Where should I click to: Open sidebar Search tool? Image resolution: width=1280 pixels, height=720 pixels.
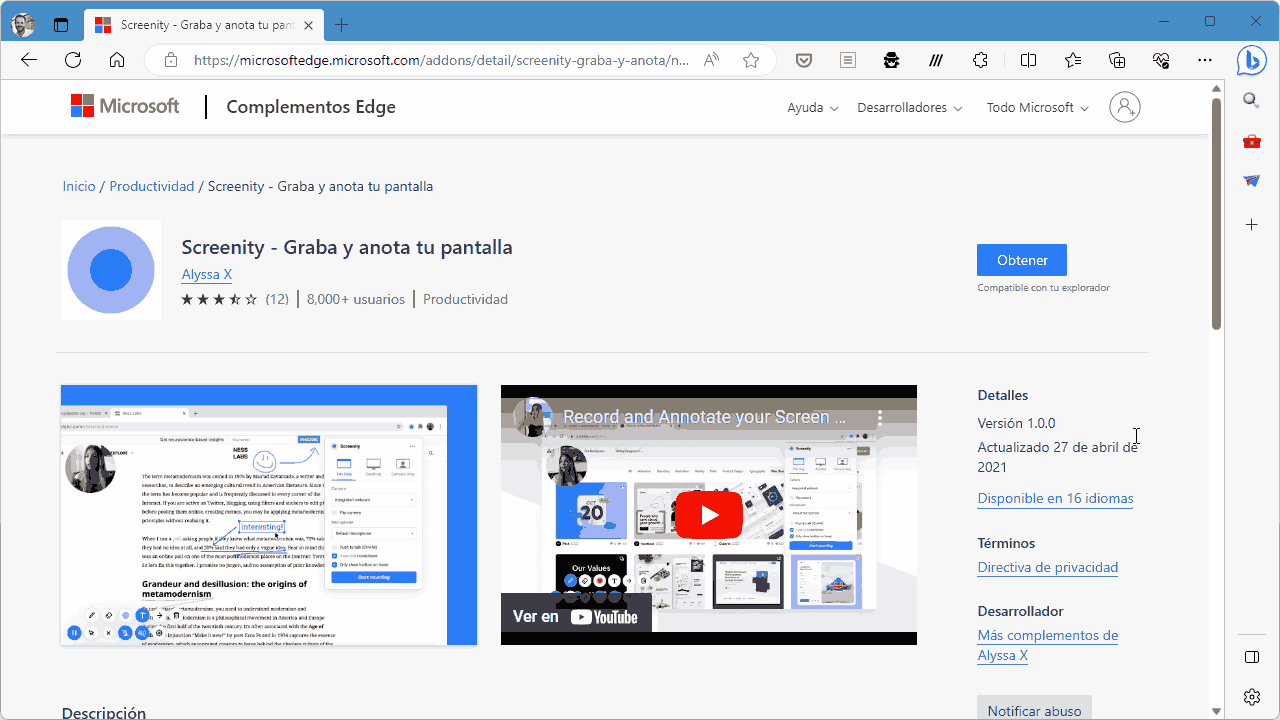(x=1251, y=100)
